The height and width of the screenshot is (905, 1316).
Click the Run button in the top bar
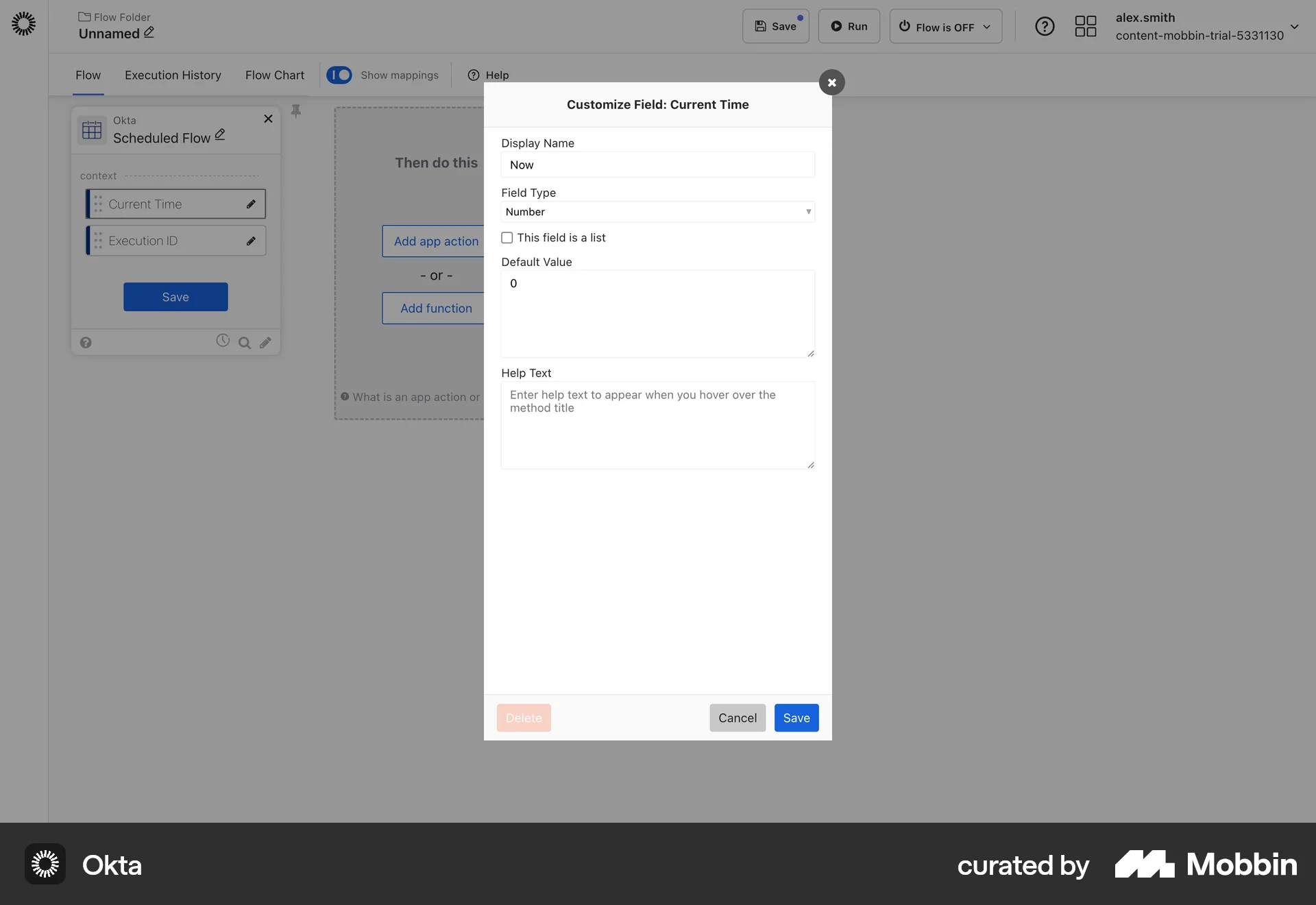tap(849, 26)
